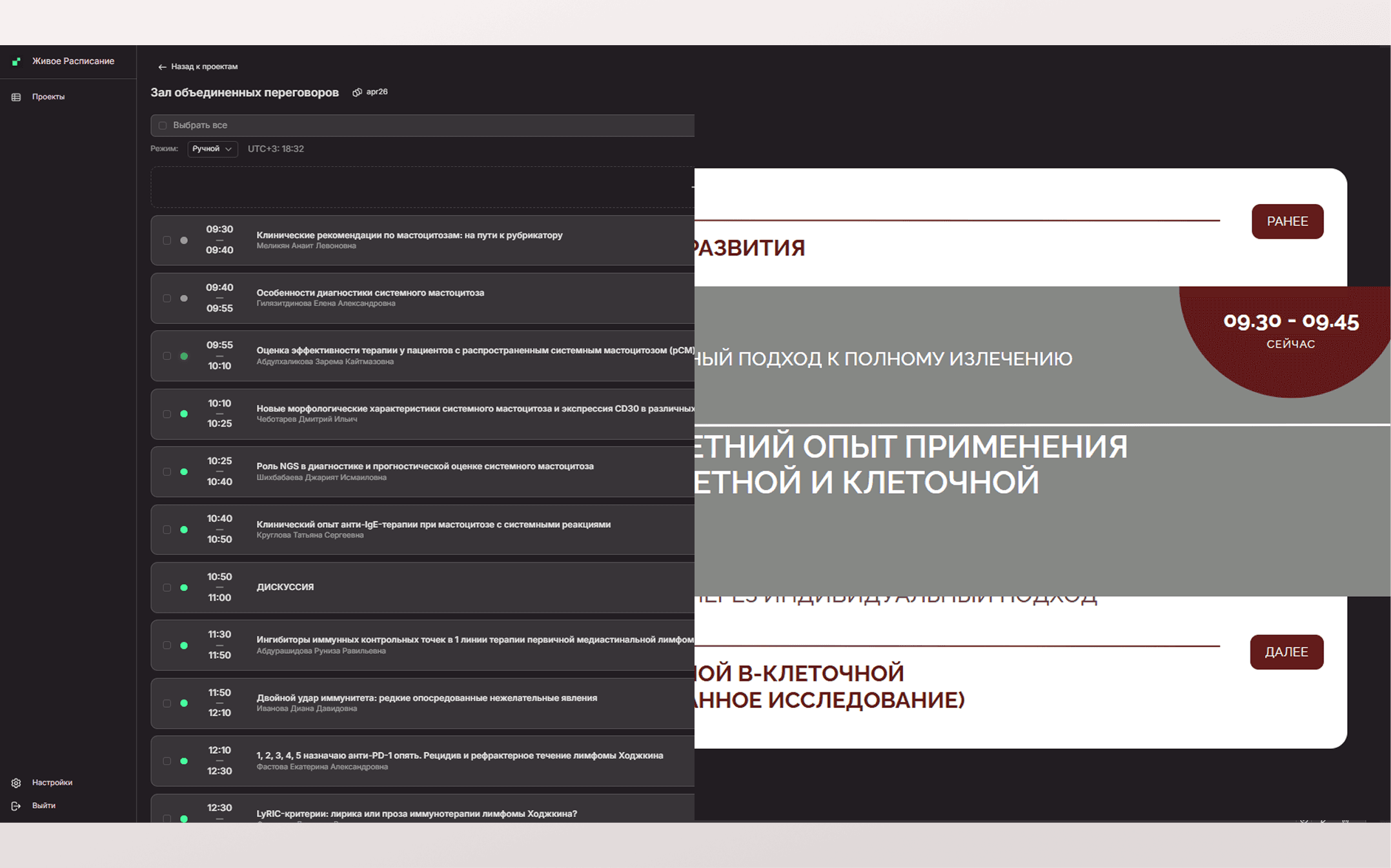Click green status dot of 10:40 row

184,529
